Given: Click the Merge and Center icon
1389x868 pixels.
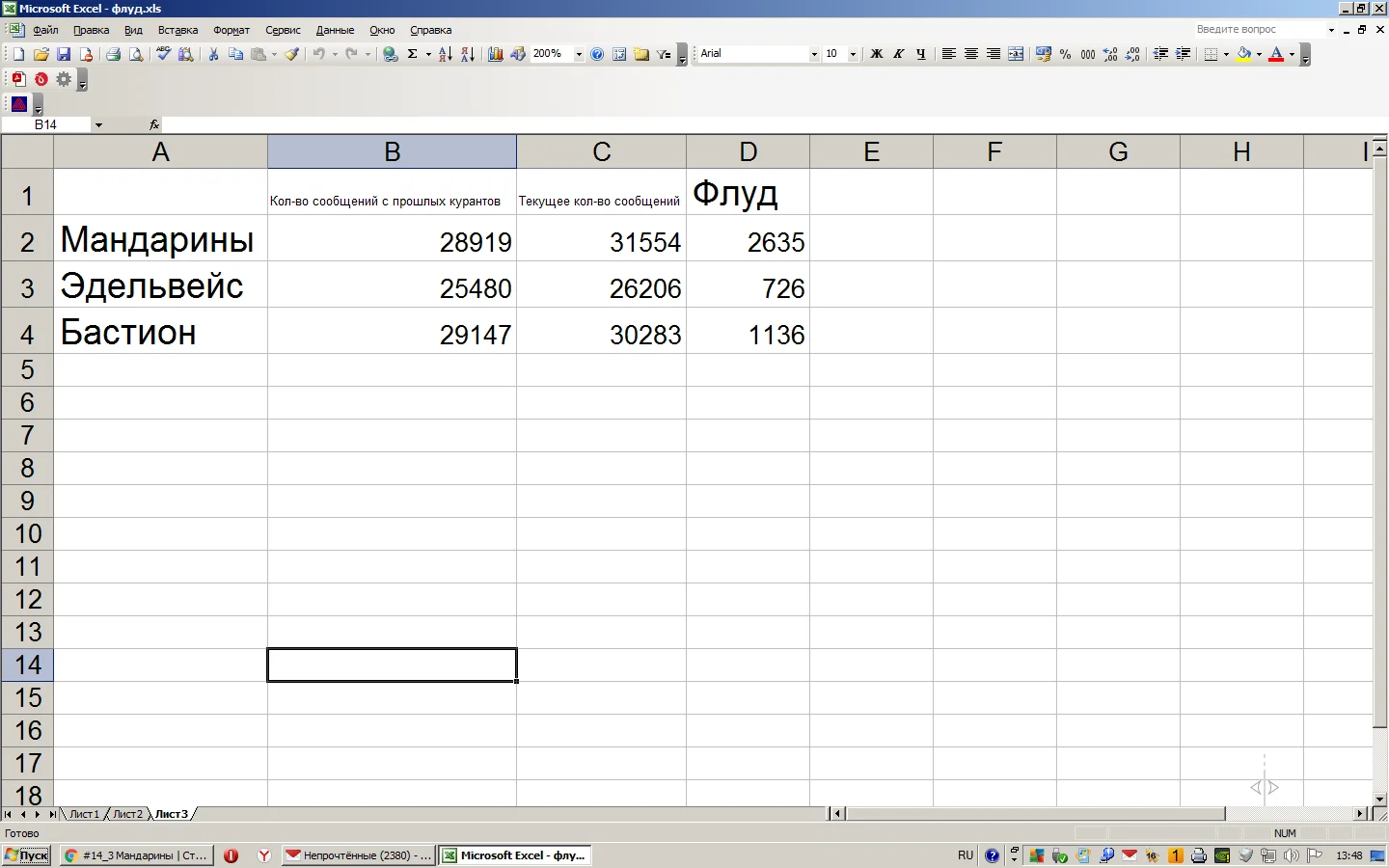Looking at the screenshot, I should coord(1016,54).
